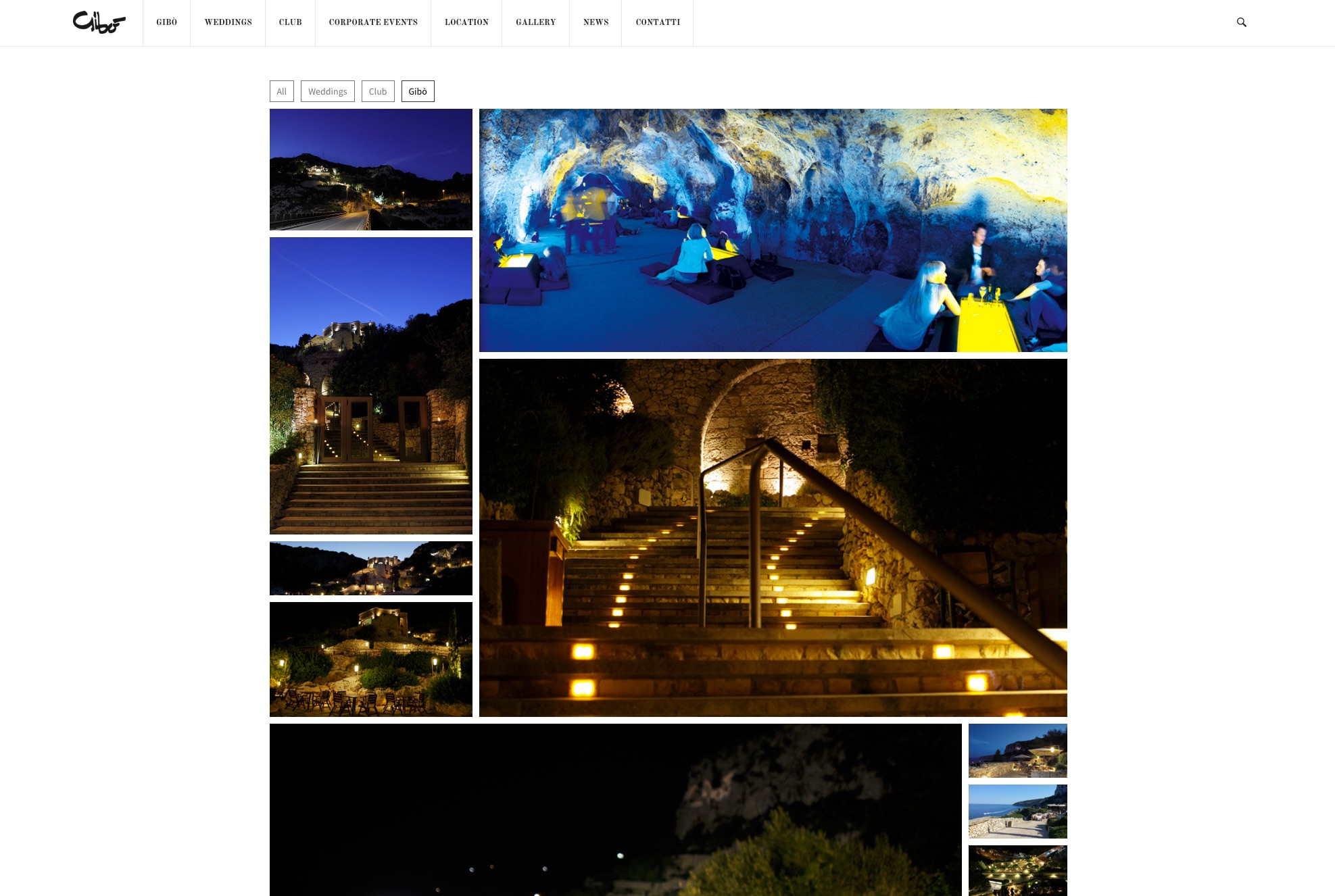This screenshot has height=896, width=1335.
Task: Open the search magnifier icon
Action: [x=1241, y=22]
